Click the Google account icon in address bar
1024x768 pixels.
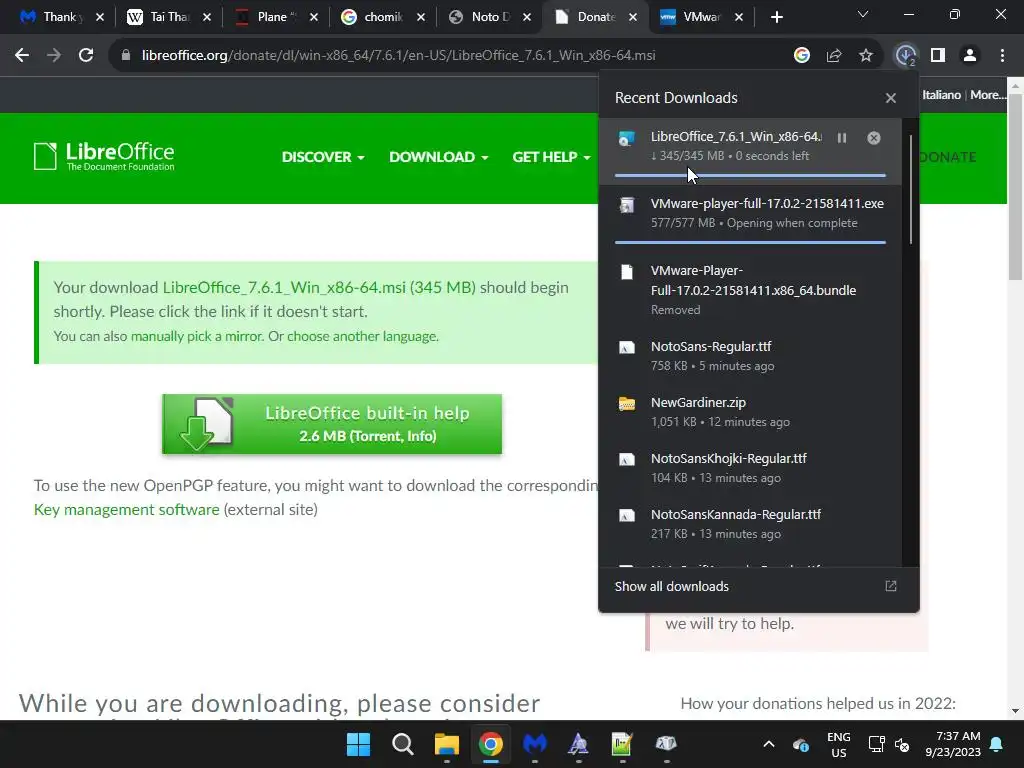802,56
